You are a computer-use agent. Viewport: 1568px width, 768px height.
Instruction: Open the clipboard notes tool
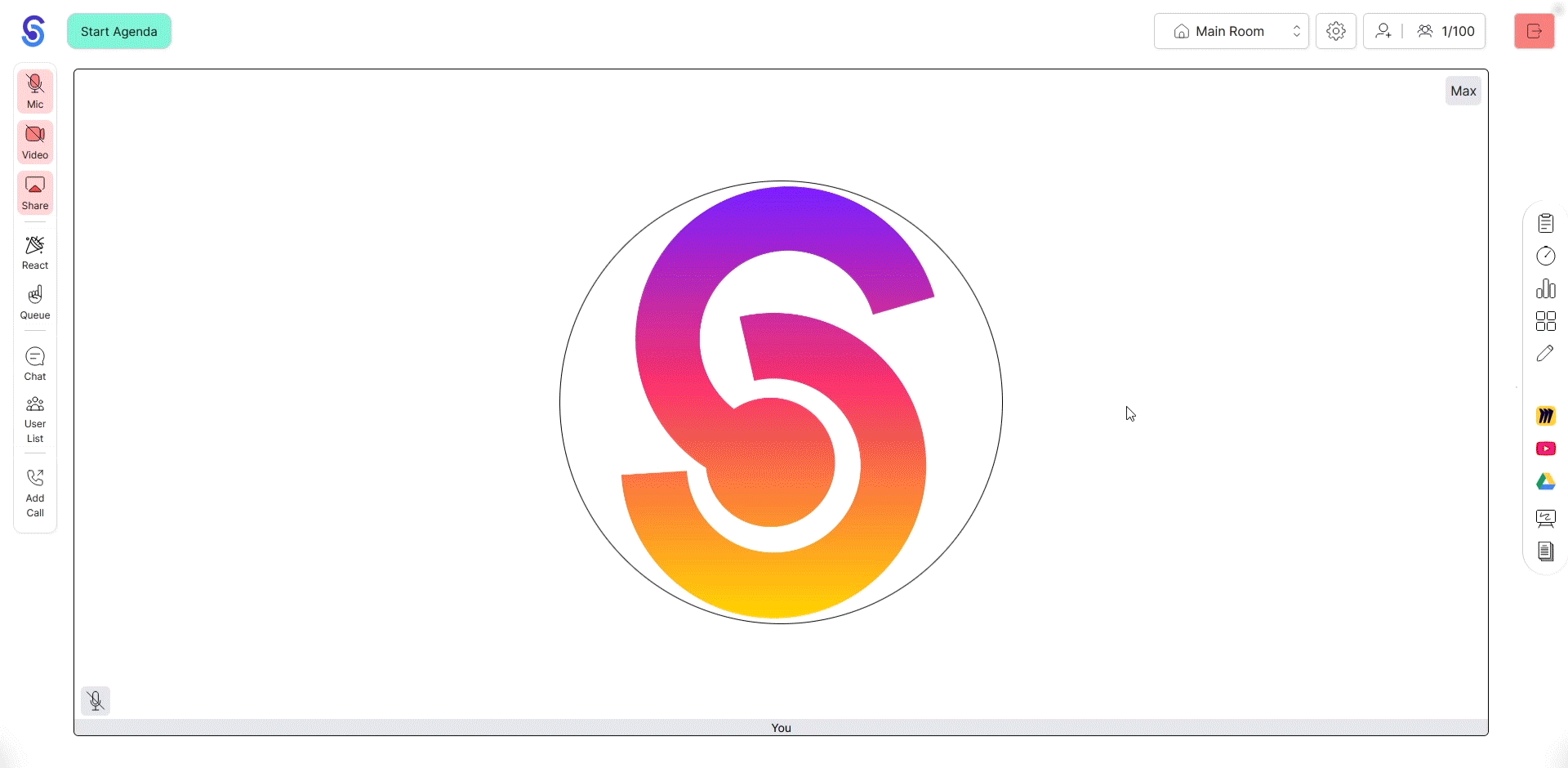(1546, 223)
